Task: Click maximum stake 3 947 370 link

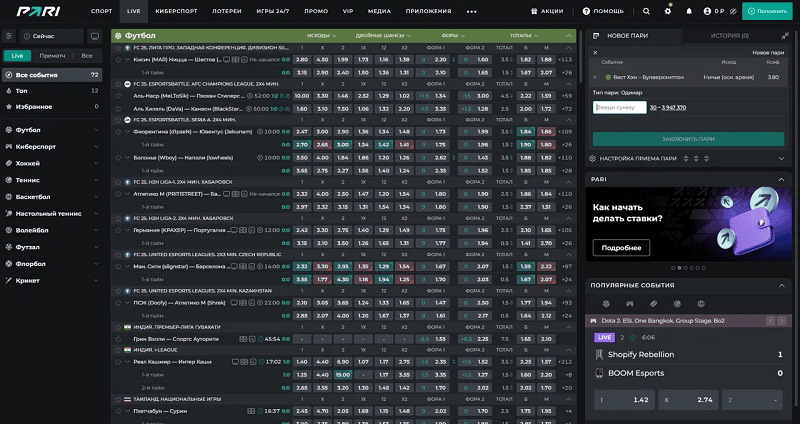Action: (x=673, y=108)
